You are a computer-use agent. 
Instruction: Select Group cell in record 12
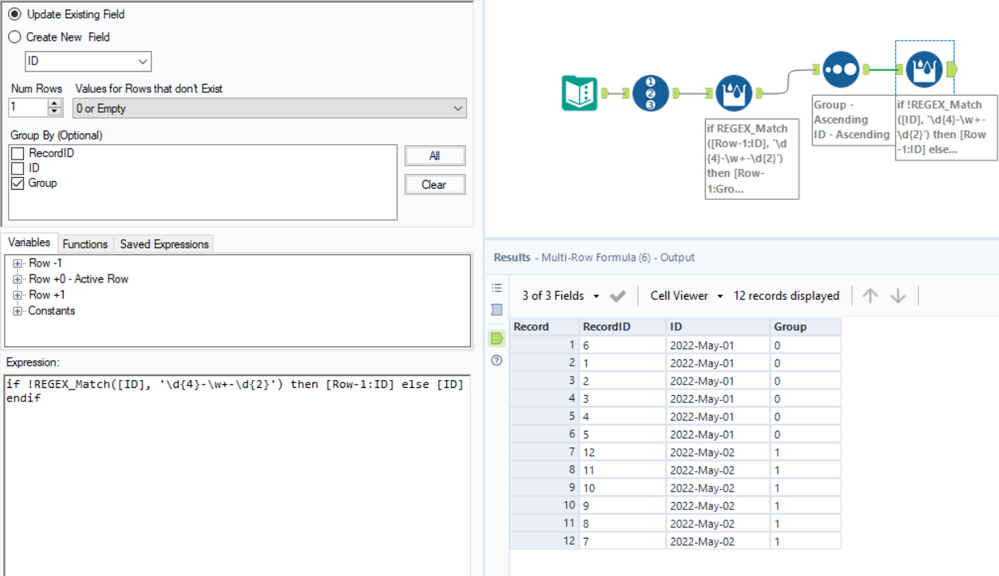tap(805, 542)
